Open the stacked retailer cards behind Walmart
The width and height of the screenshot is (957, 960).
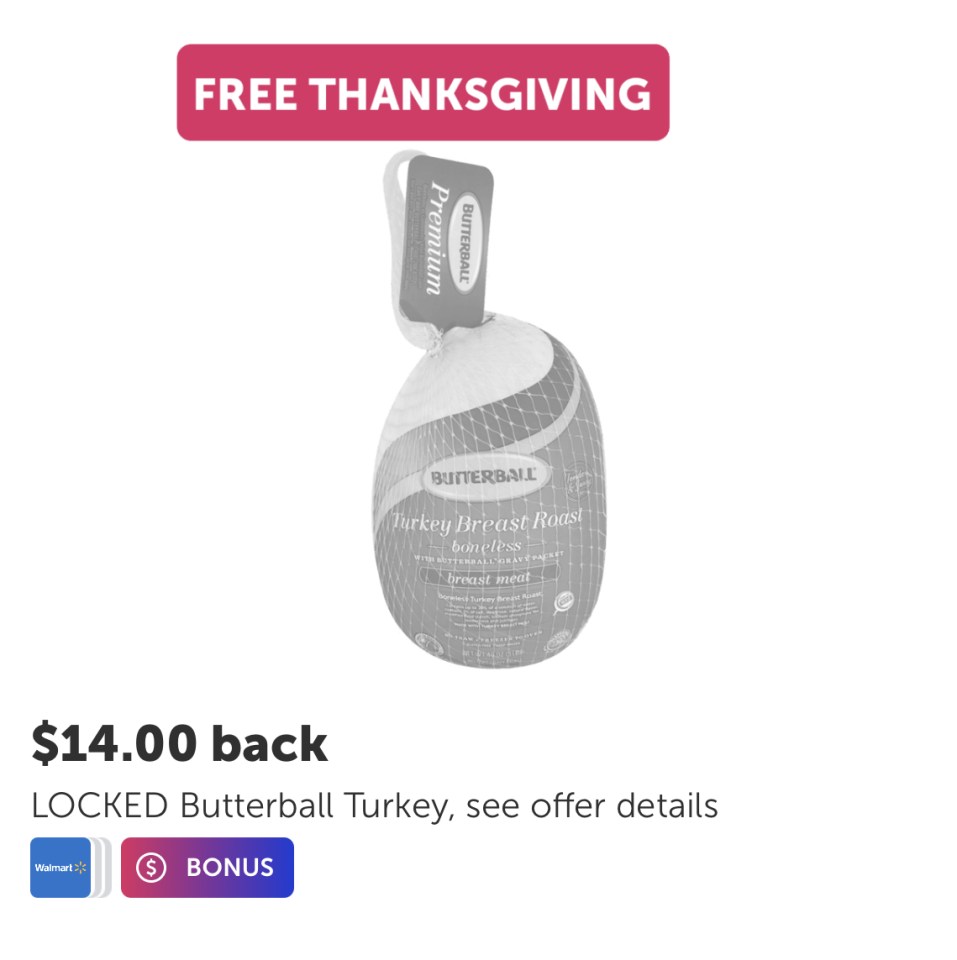(x=102, y=868)
